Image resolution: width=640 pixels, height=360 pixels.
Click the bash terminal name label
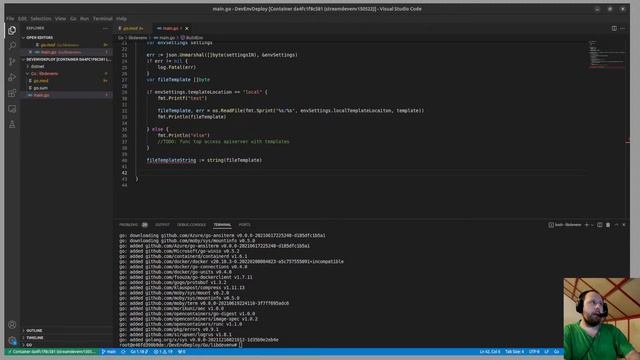[565, 225]
